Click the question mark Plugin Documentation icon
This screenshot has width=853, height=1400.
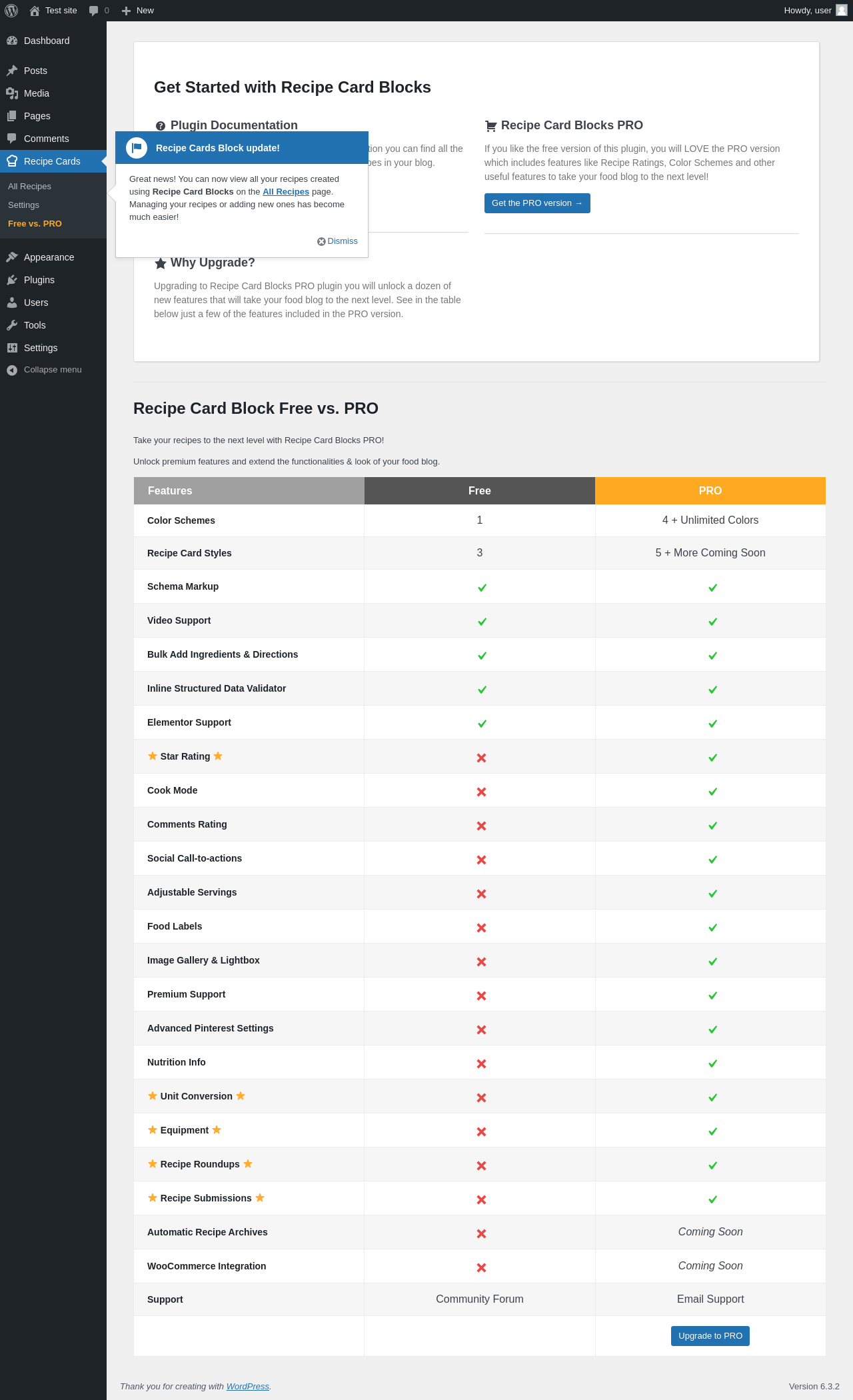point(161,126)
